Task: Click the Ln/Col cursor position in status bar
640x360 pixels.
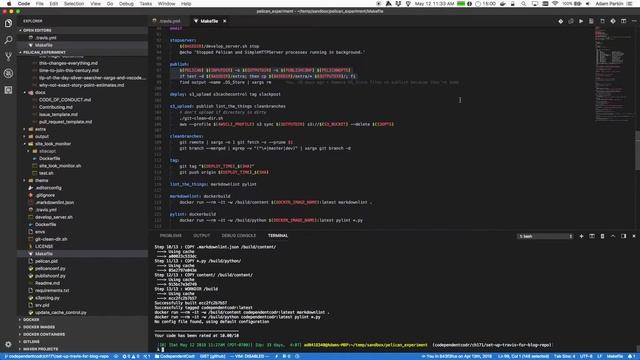Action: (x=523, y=356)
